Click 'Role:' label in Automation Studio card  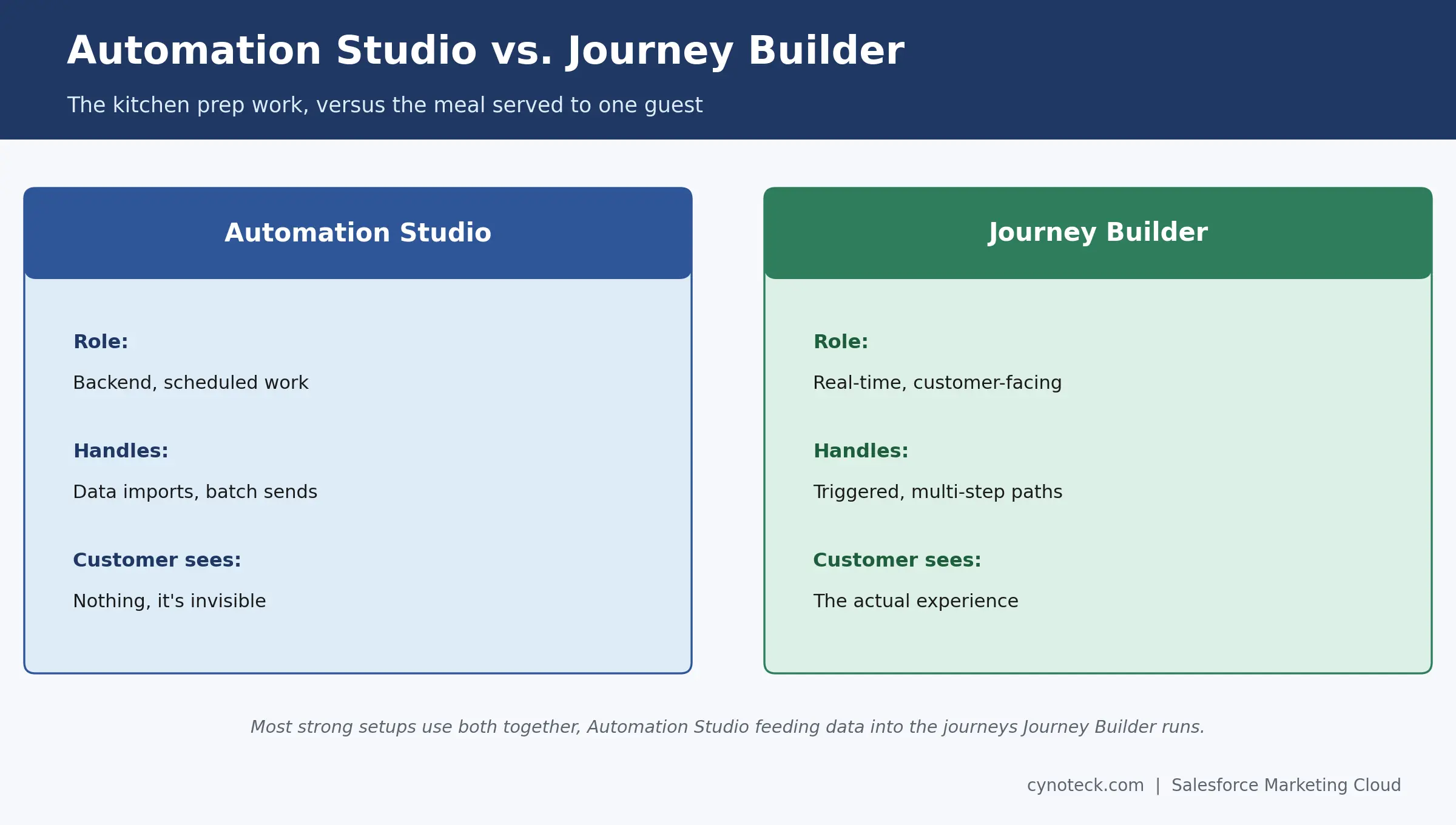pos(101,342)
